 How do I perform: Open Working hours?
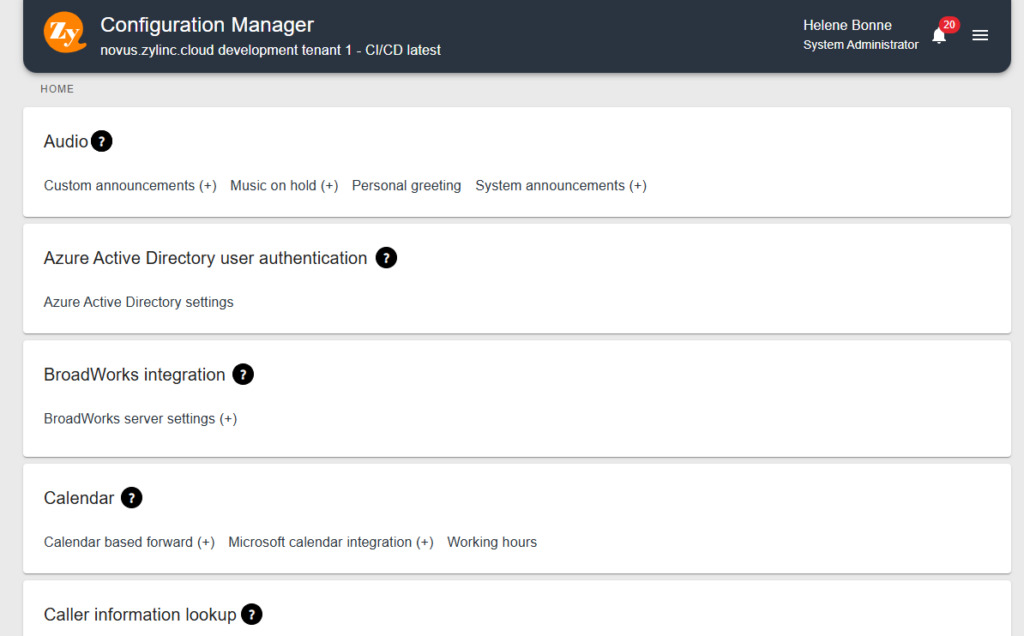pyautogui.click(x=492, y=542)
